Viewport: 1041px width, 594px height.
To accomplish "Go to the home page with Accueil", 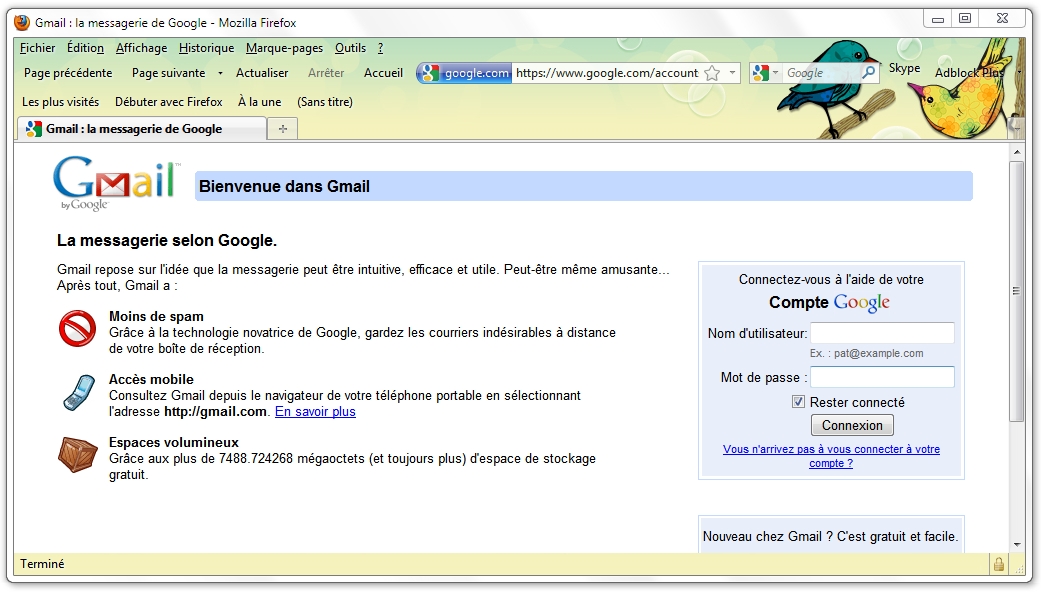I will click(383, 73).
